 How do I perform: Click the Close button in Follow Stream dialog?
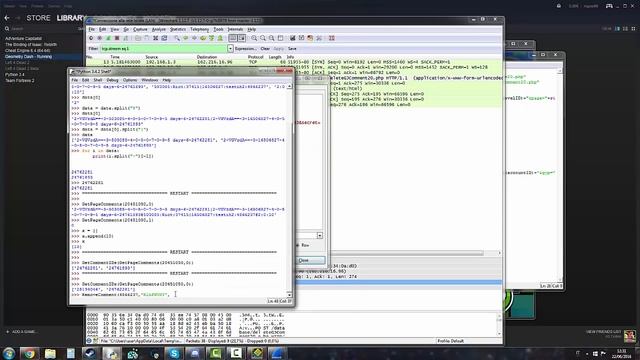point(310,260)
